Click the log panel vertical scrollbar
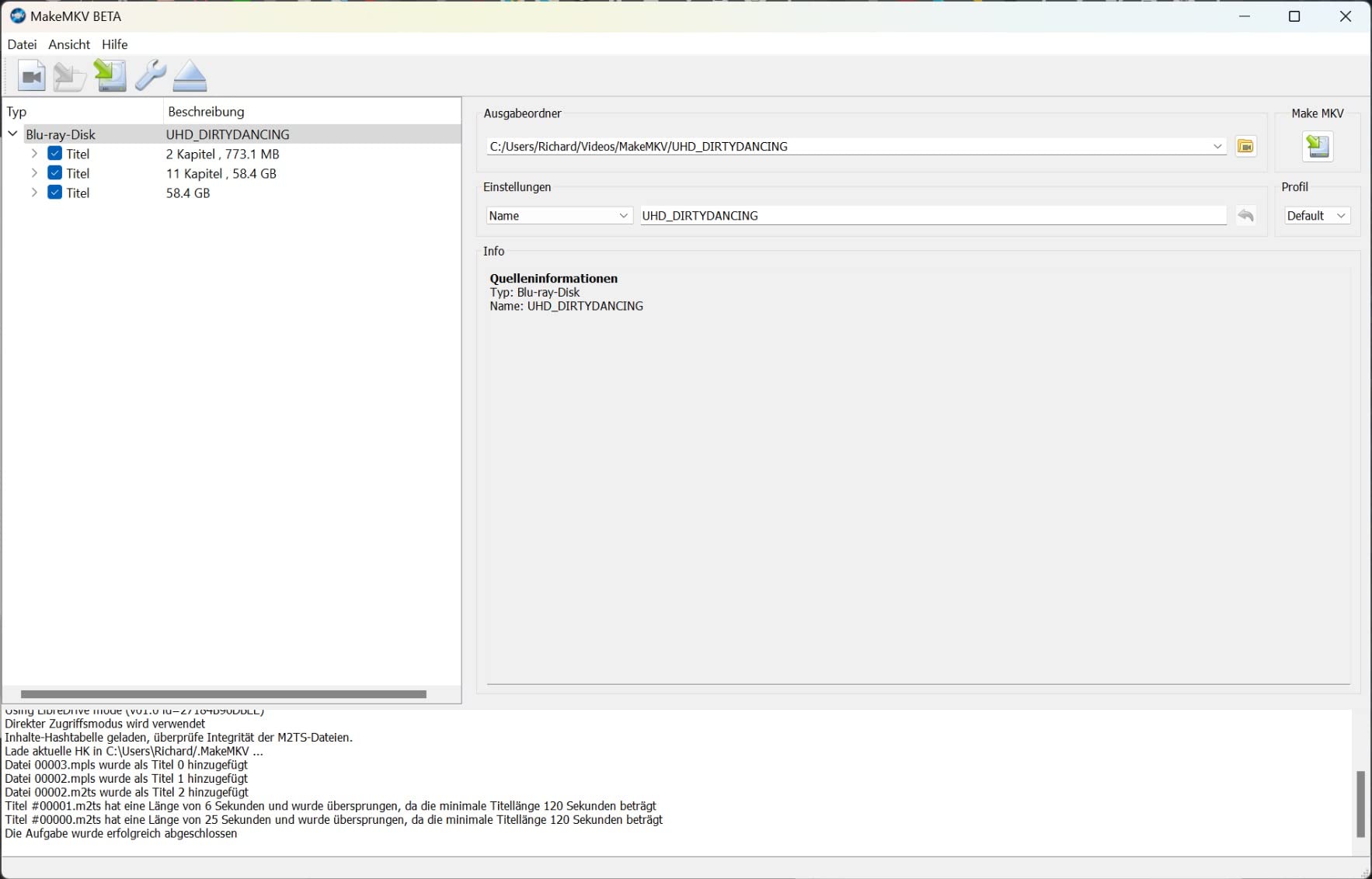The width and height of the screenshot is (1372, 879). pos(1360,804)
